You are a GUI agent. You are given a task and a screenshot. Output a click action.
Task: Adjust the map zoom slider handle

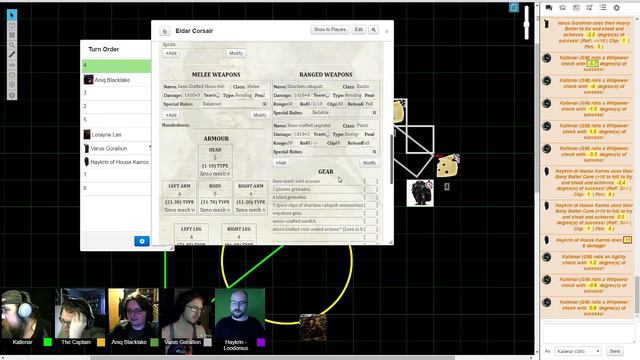coord(527,24)
